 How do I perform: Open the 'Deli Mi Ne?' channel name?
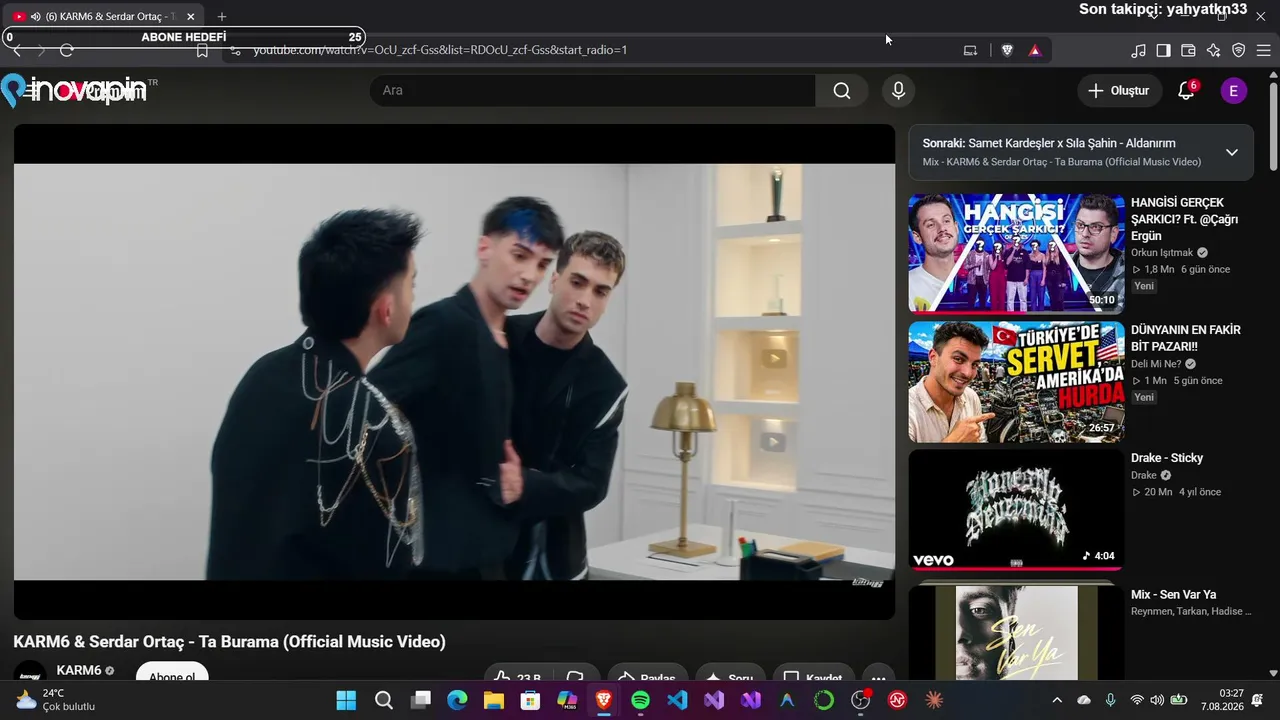[x=1156, y=364]
